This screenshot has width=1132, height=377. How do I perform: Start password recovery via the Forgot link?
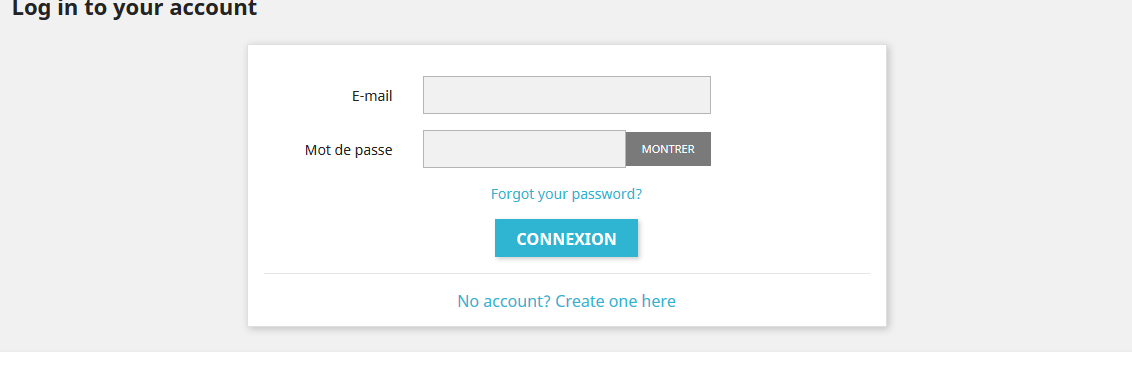coord(566,194)
